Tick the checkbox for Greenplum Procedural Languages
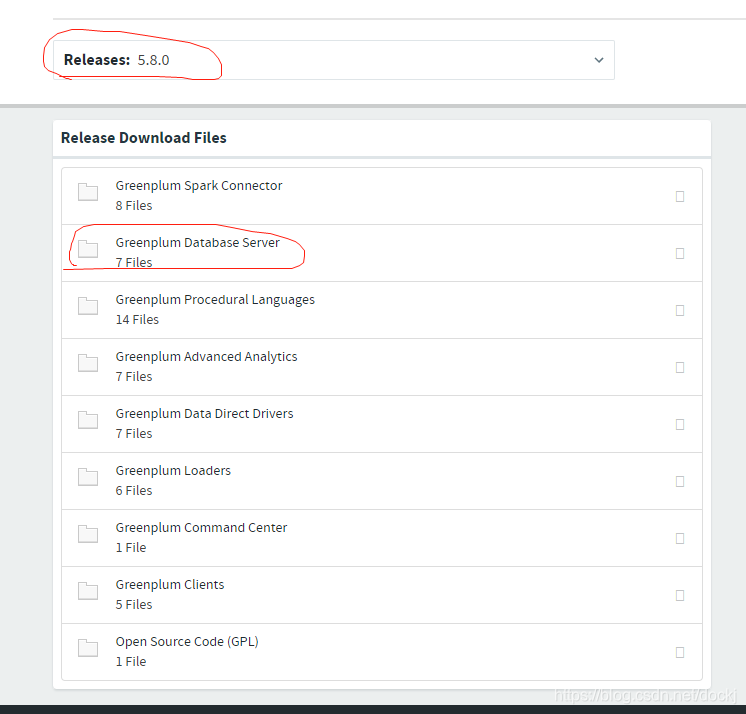746x714 pixels. [x=680, y=311]
